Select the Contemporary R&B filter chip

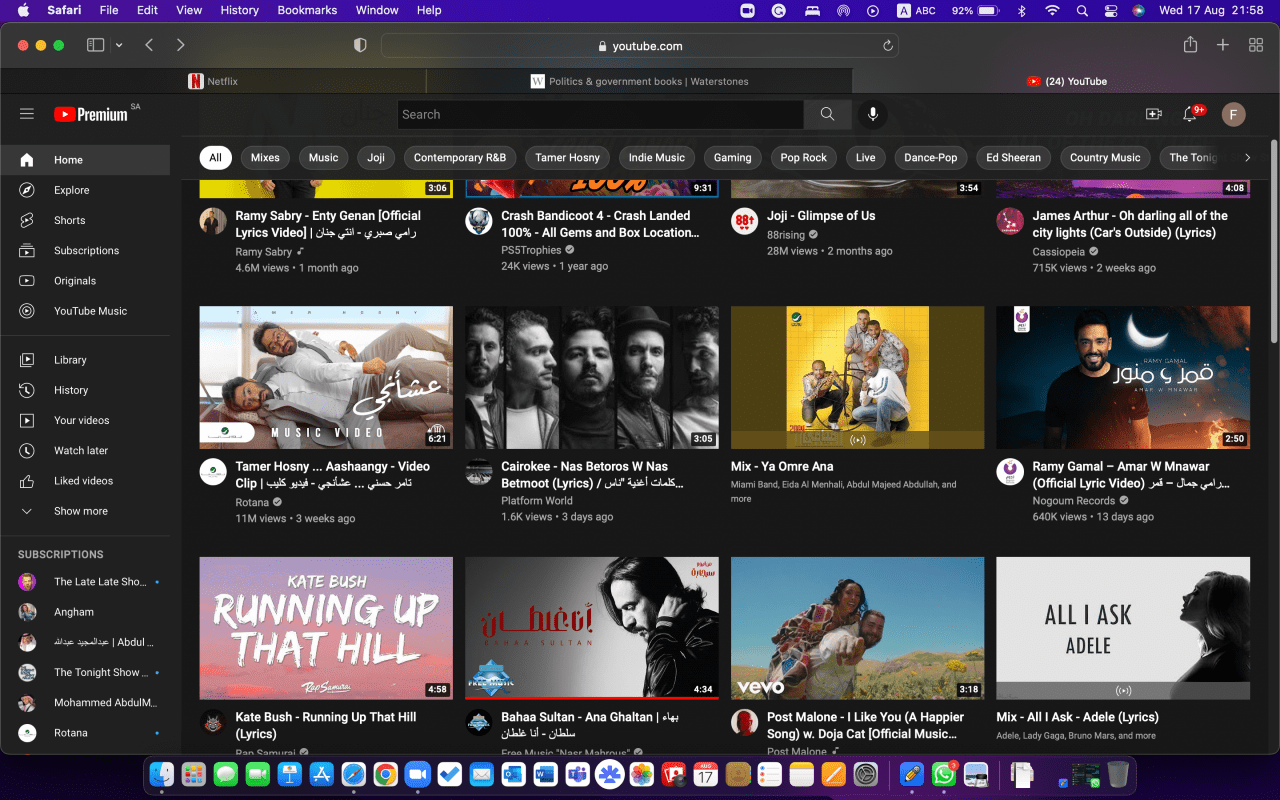[460, 157]
